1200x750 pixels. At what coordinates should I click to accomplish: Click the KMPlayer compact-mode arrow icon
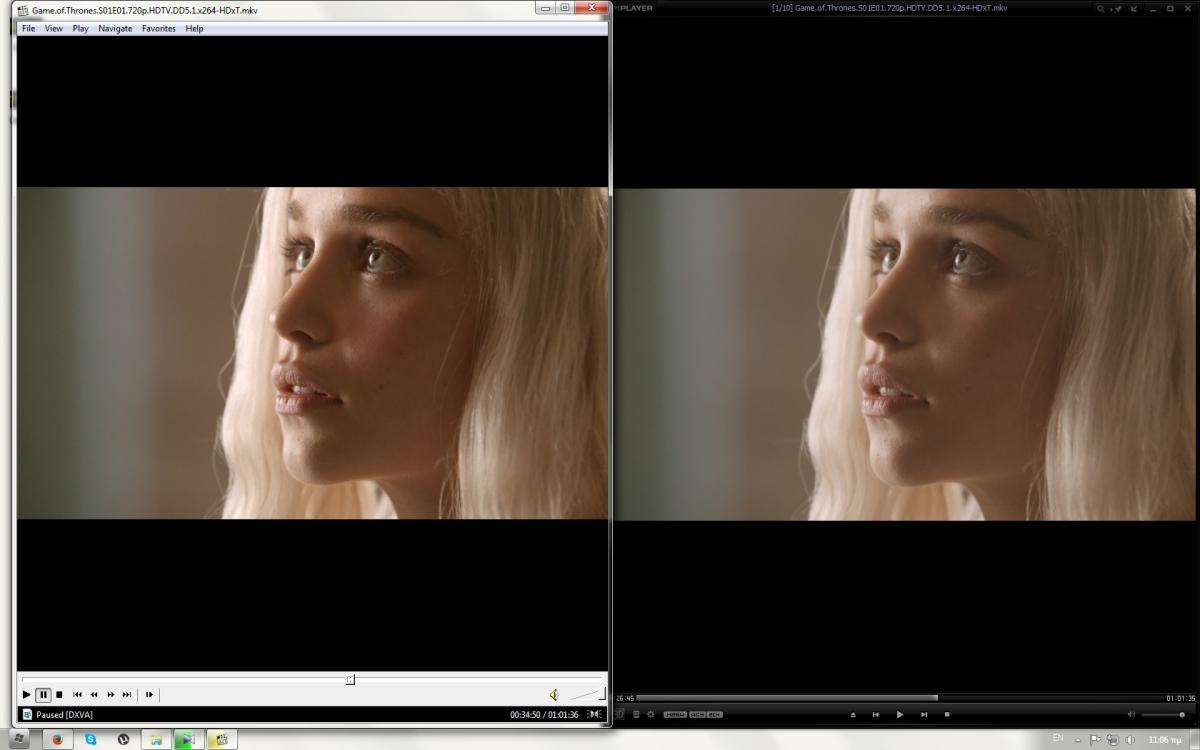pyautogui.click(x=1134, y=8)
